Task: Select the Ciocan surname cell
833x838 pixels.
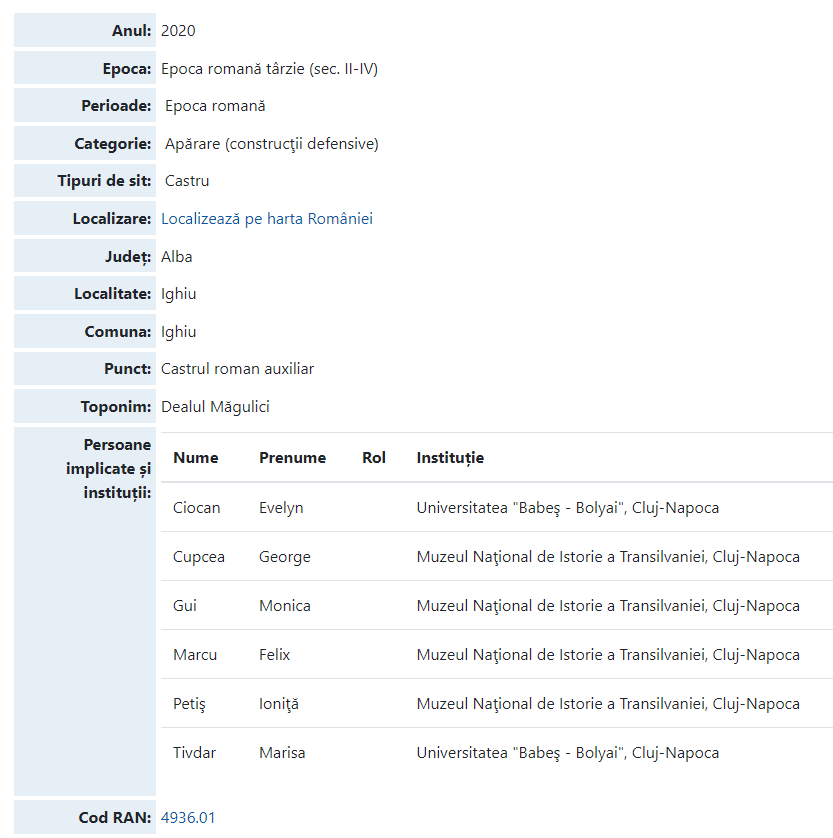Action: point(196,508)
